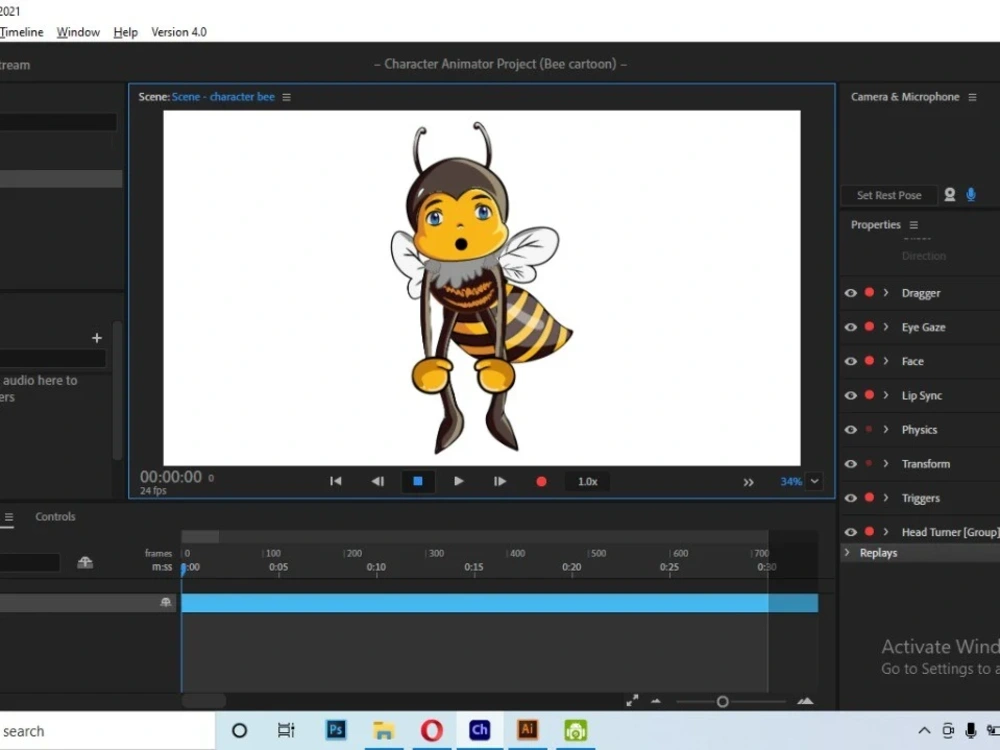The height and width of the screenshot is (750, 1000).
Task: Expand the Head Turner [Group] chevron
Action: click(886, 531)
